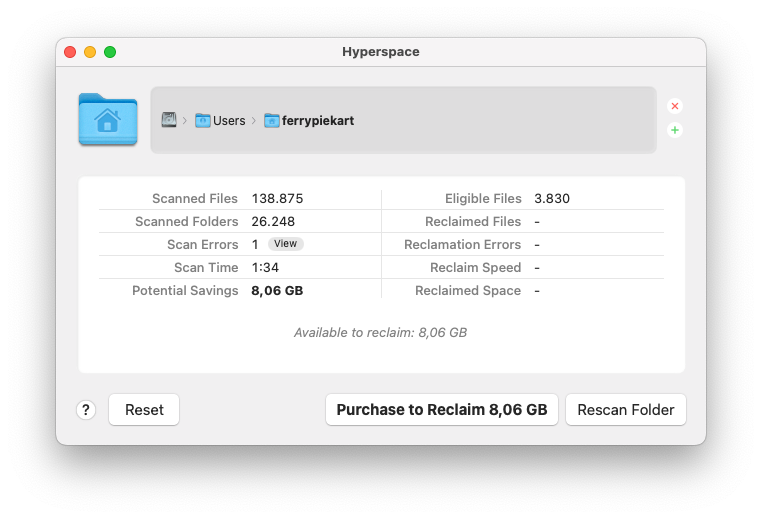Click Scanned Files value 138.875
762x519 pixels.
[277, 198]
